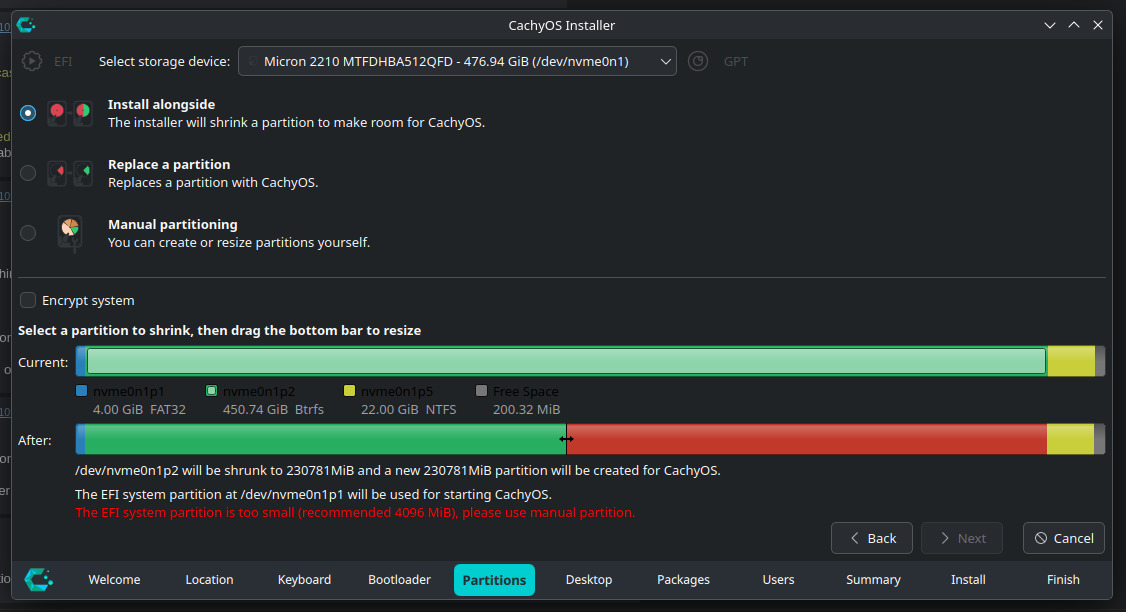This screenshot has width=1126, height=612.
Task: Click the red new CachyOS partition in After bar
Action: pyautogui.click(x=806, y=439)
